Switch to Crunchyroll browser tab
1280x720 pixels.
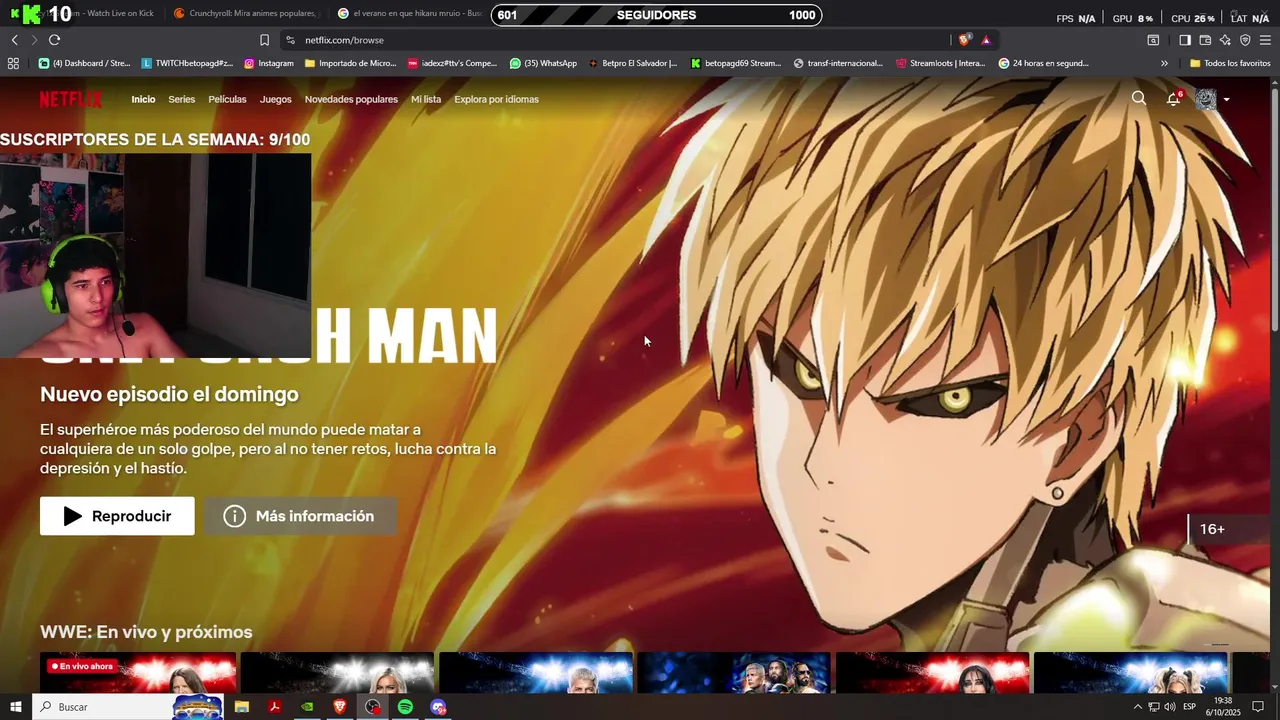[245, 14]
